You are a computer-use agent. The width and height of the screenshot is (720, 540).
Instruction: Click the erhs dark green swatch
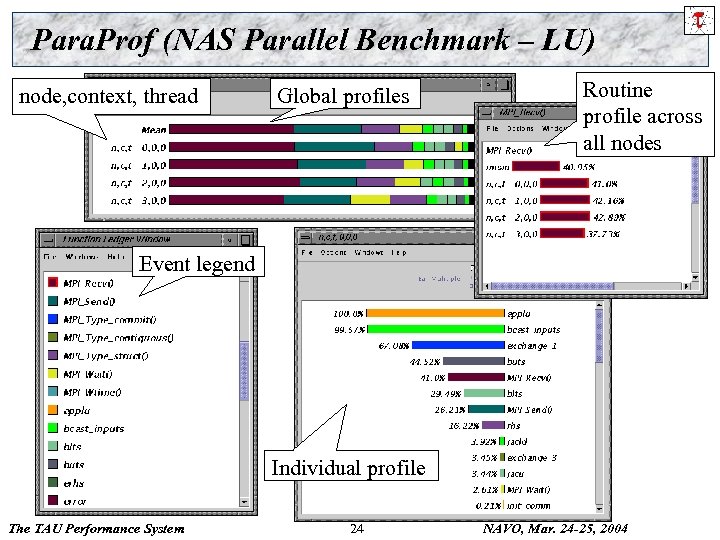[53, 483]
